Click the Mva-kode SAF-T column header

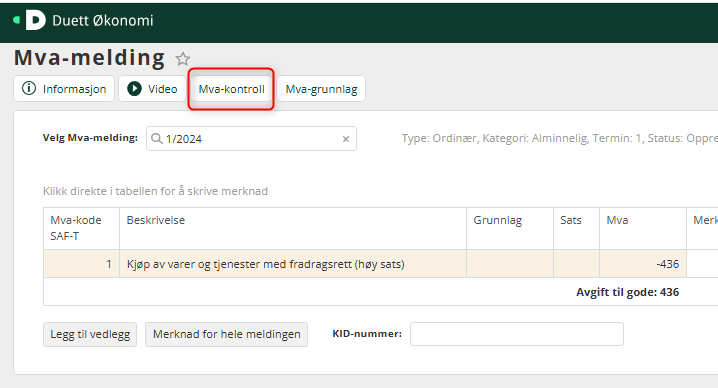(82, 228)
